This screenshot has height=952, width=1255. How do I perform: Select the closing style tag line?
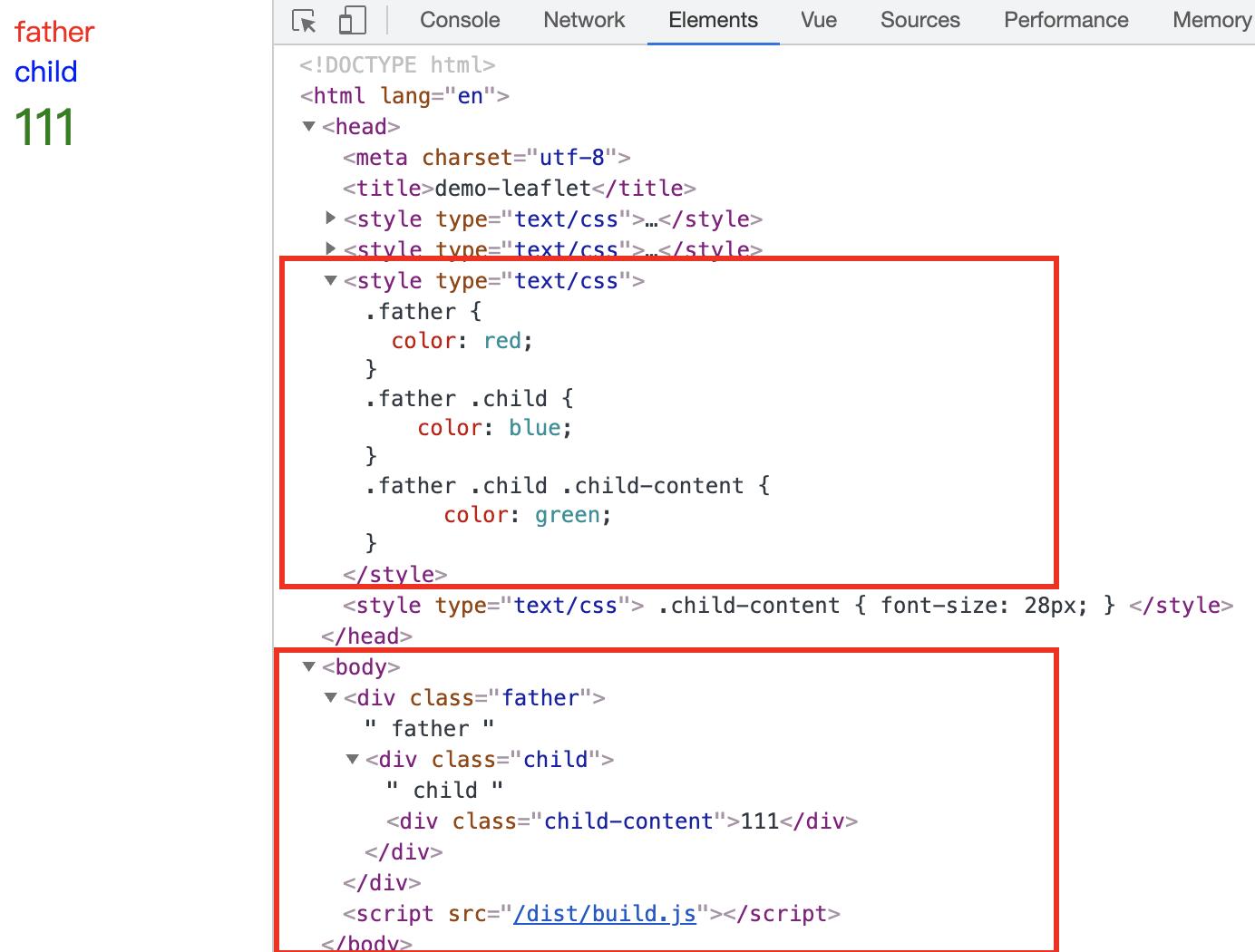pos(395,575)
